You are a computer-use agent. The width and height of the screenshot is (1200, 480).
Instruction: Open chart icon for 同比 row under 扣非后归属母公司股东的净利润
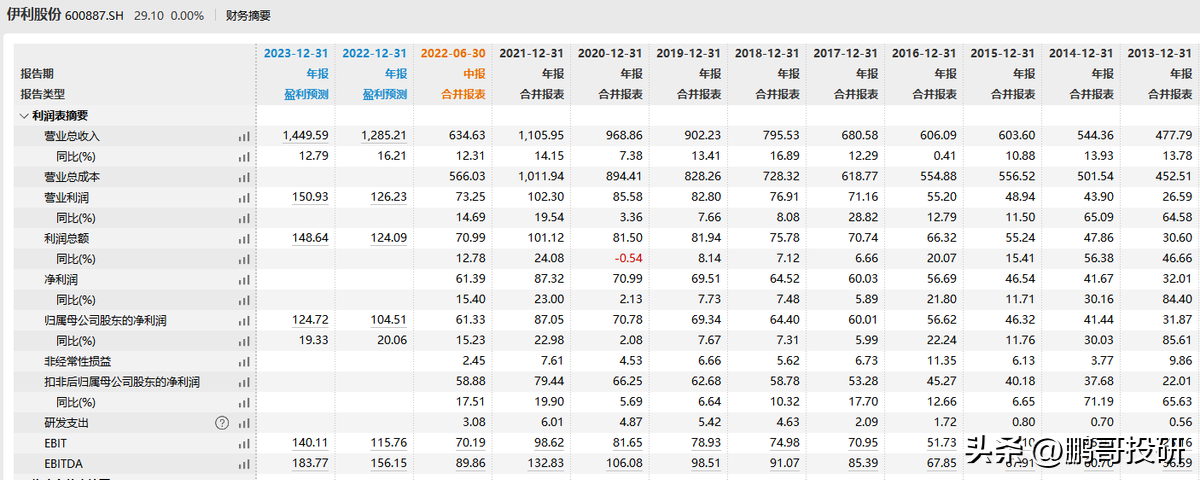click(243, 403)
